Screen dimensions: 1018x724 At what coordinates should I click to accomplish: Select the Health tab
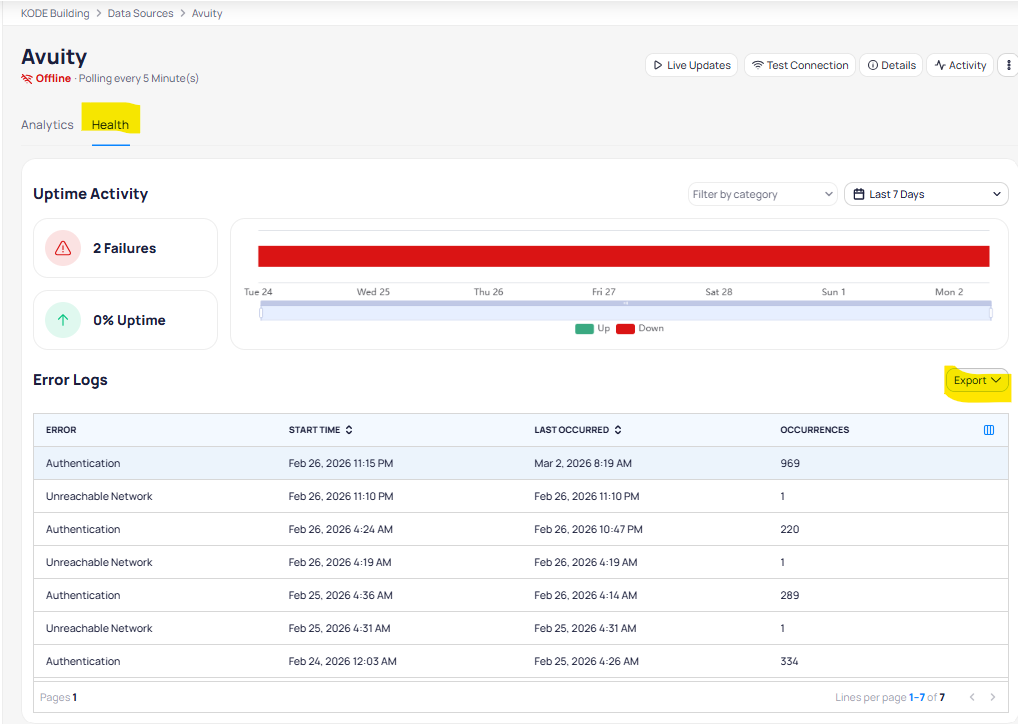point(110,125)
